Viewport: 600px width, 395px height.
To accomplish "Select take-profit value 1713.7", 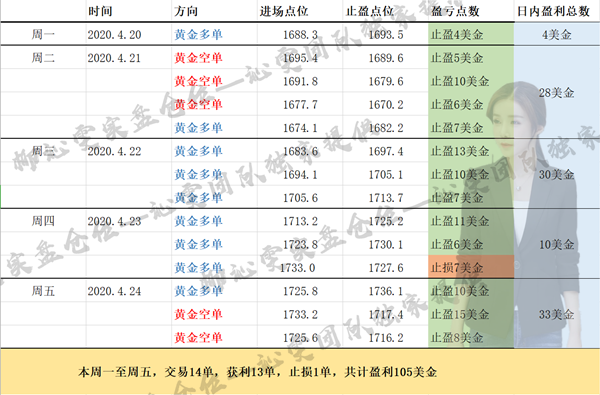I will (386, 198).
